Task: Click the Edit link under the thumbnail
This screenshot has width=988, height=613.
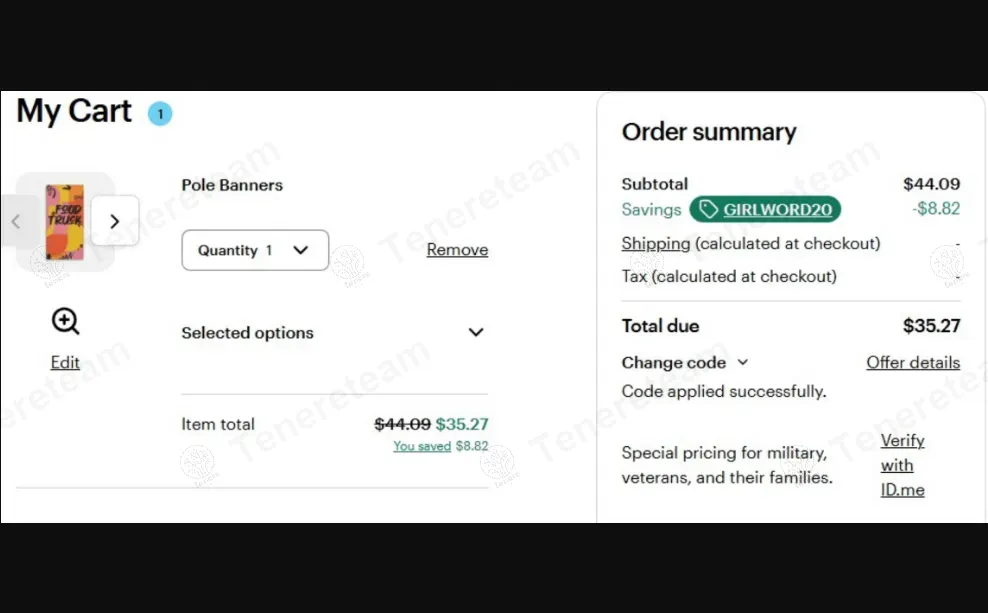Action: 65,363
